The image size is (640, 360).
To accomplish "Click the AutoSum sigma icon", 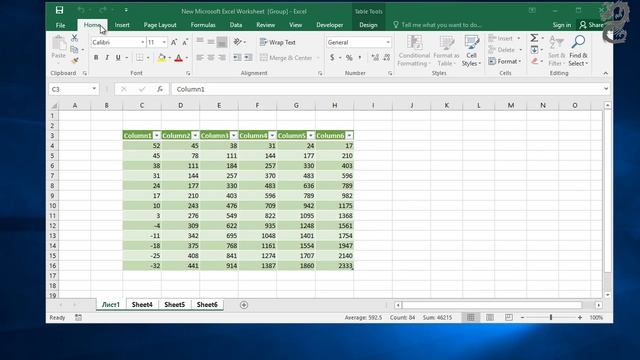I will coord(534,38).
